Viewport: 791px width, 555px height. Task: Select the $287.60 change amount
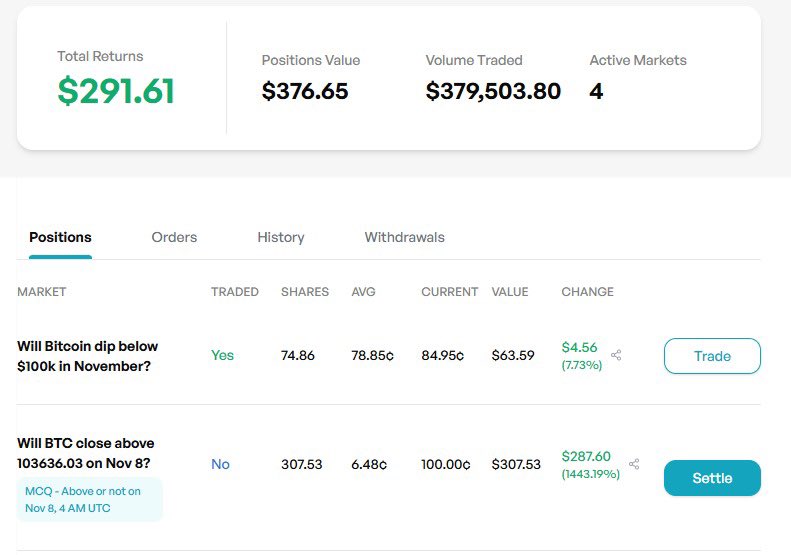(586, 456)
